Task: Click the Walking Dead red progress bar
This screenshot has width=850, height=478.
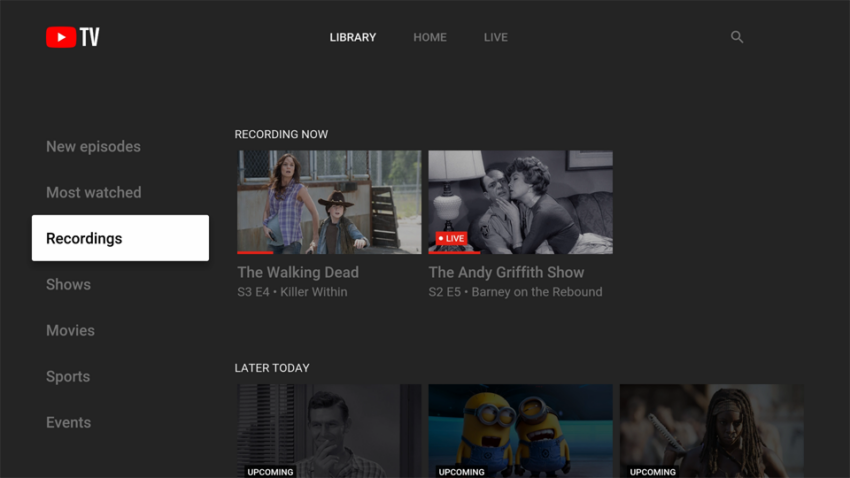Action: point(255,253)
